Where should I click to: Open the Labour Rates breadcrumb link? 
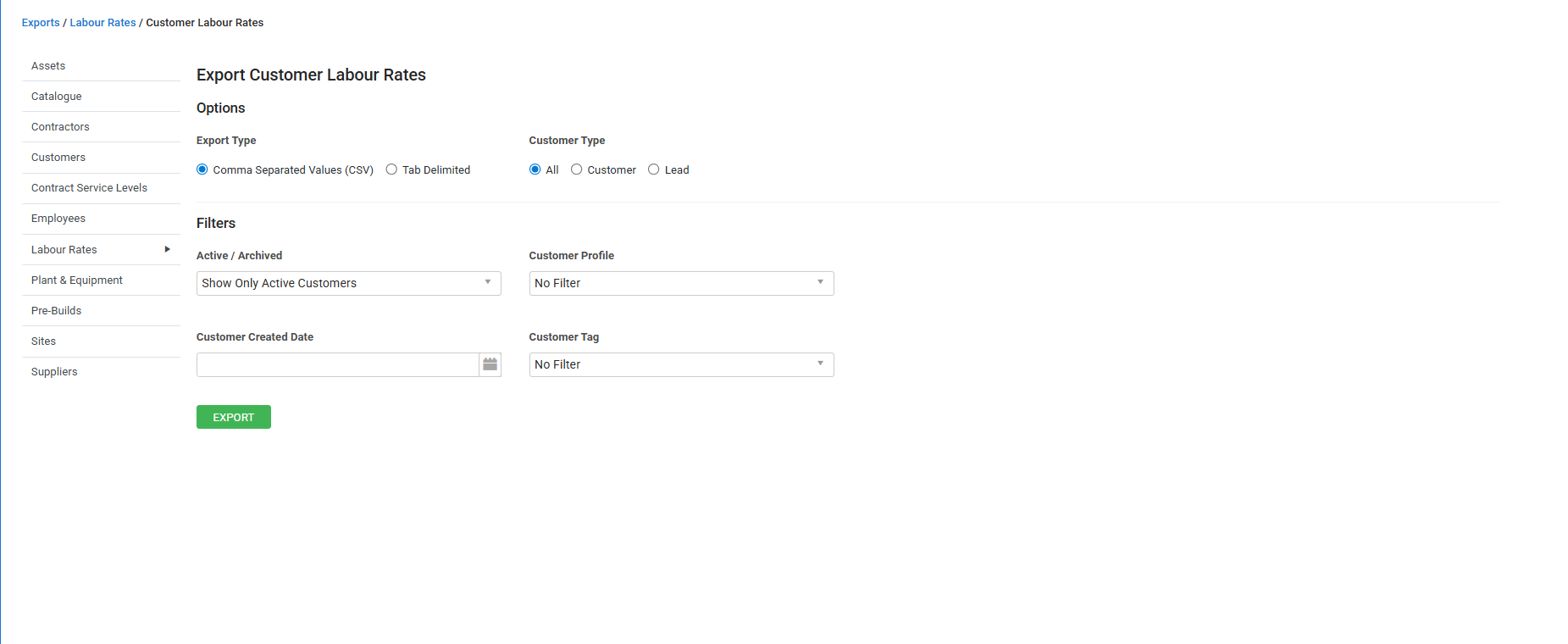pos(103,23)
